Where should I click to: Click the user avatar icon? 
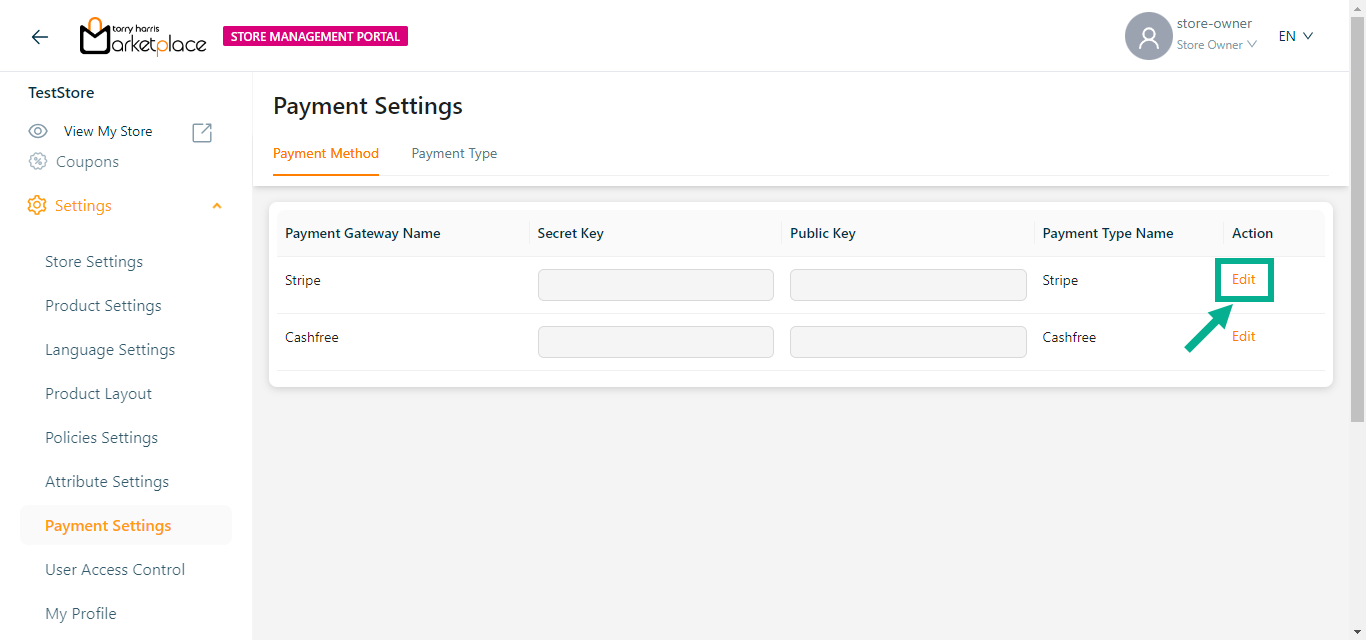1148,37
